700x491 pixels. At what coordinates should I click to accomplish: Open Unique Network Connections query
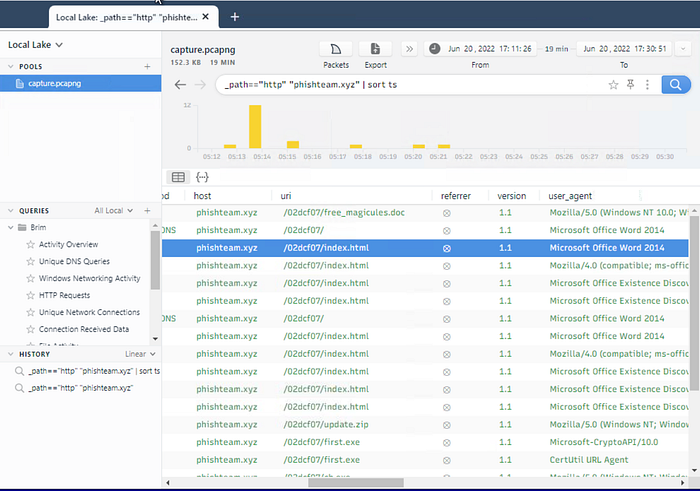[89, 312]
